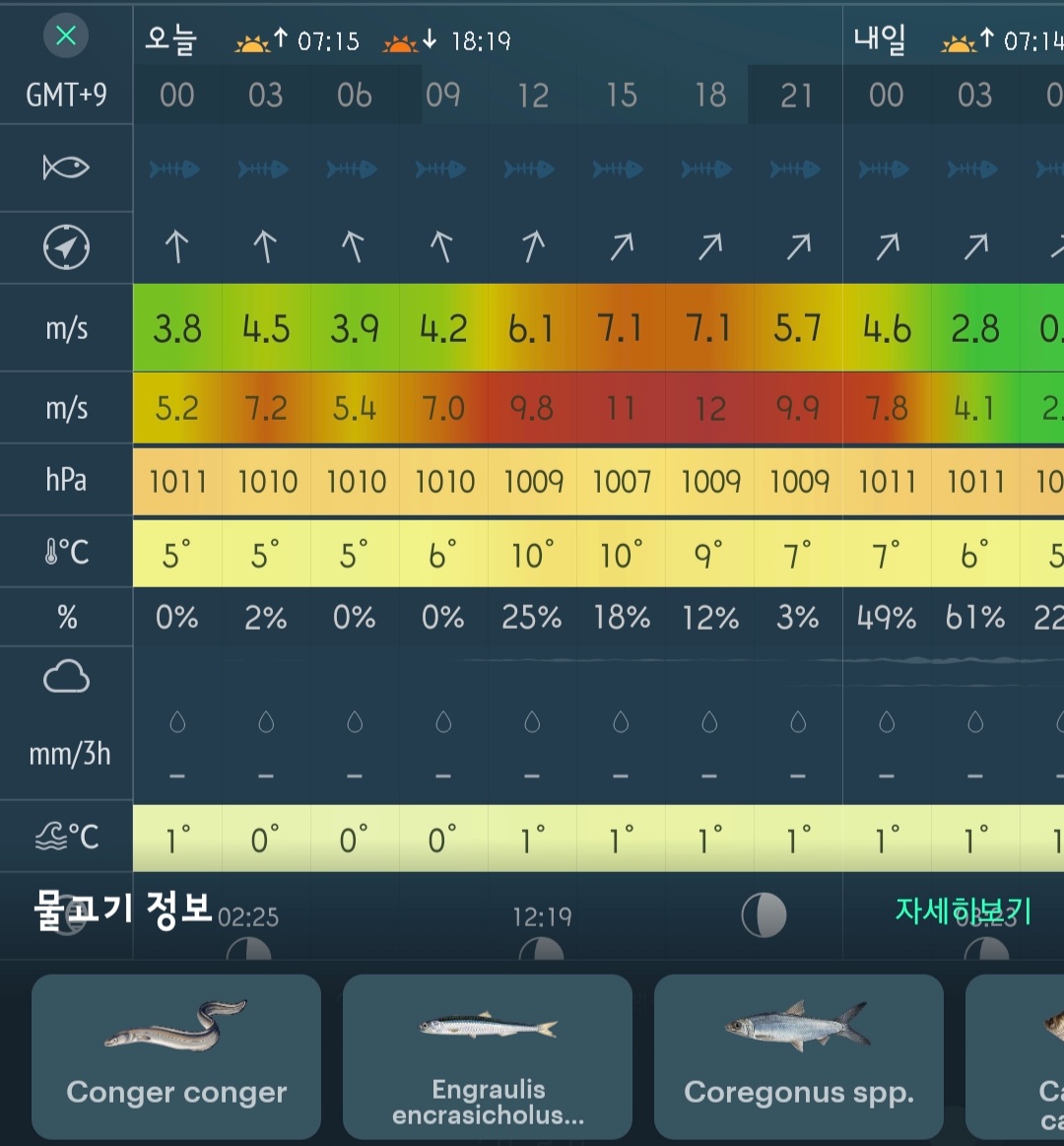Tap the fish activity row icon
The image size is (1064, 1146).
(66, 168)
